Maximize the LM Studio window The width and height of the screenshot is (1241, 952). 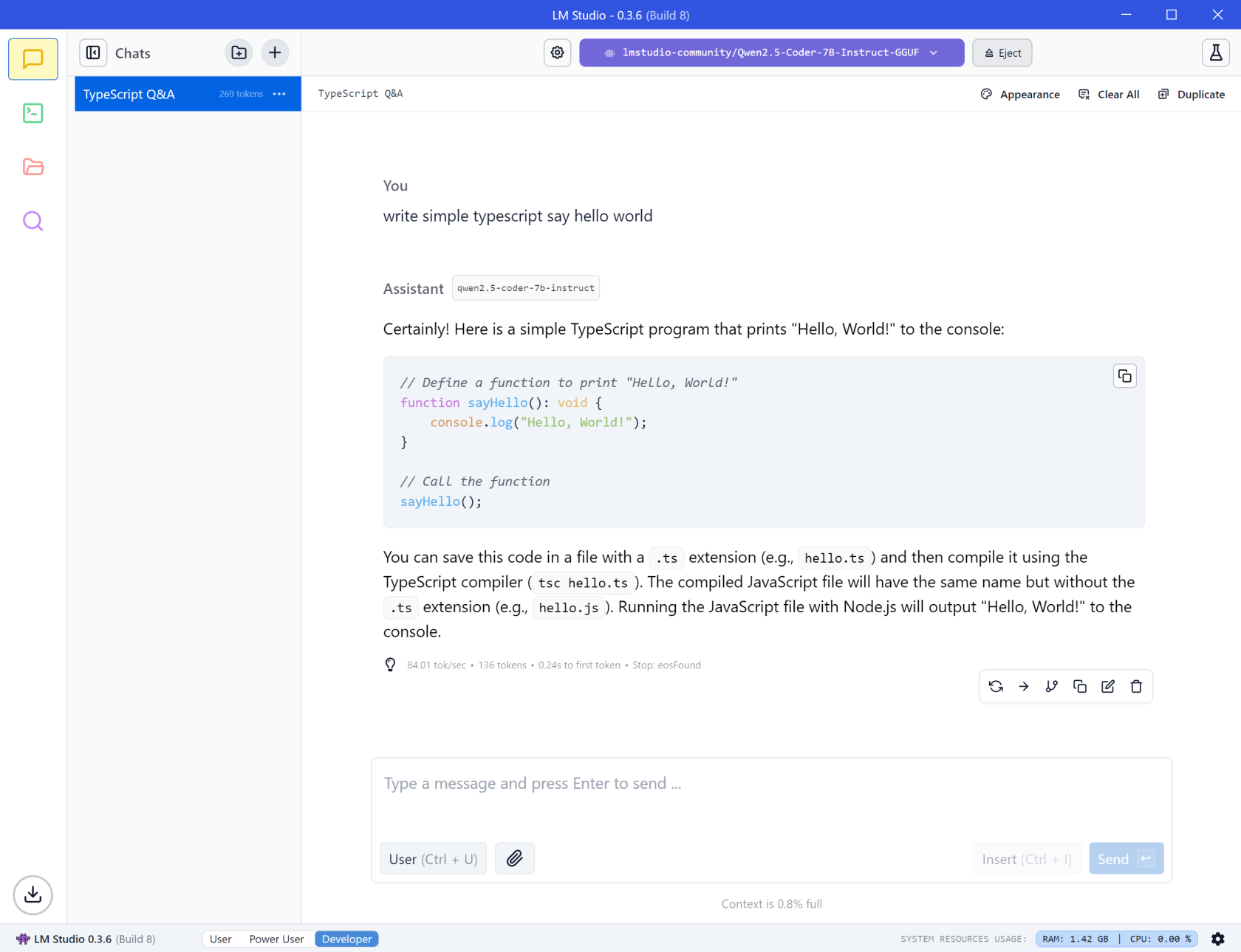click(x=1172, y=15)
